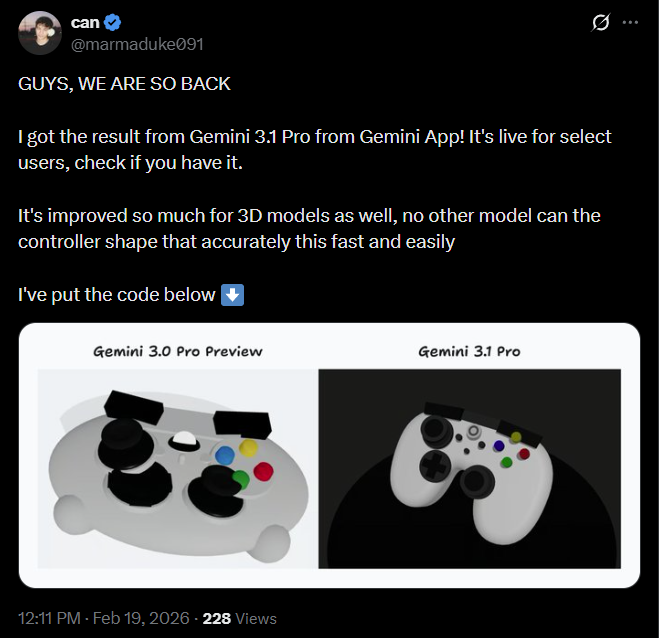
Task: Click the down arrow emoji
Action: (232, 295)
